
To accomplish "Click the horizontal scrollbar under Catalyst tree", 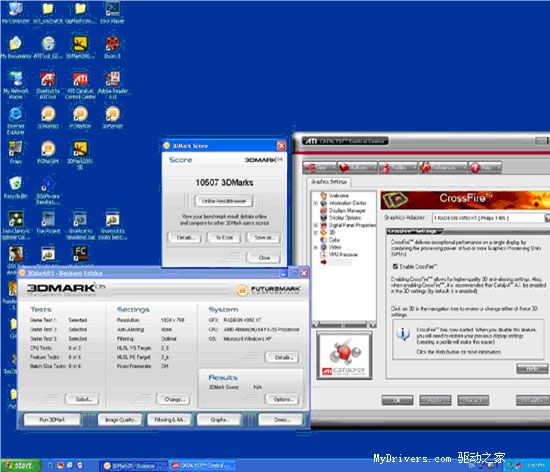I will [x=344, y=325].
